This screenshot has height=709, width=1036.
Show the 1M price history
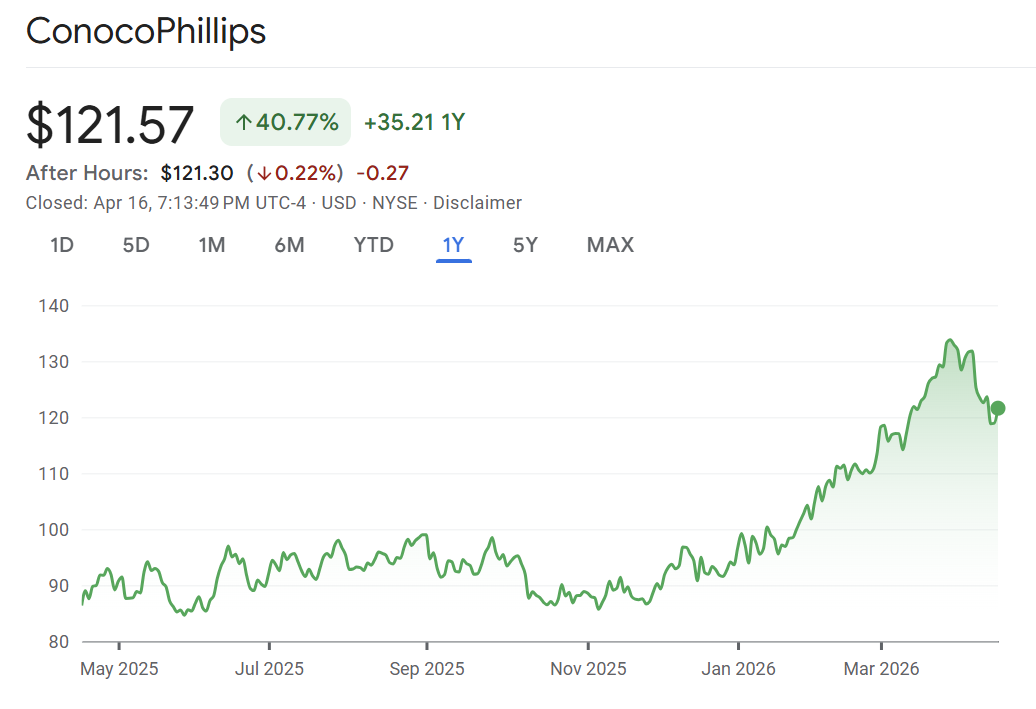point(211,245)
